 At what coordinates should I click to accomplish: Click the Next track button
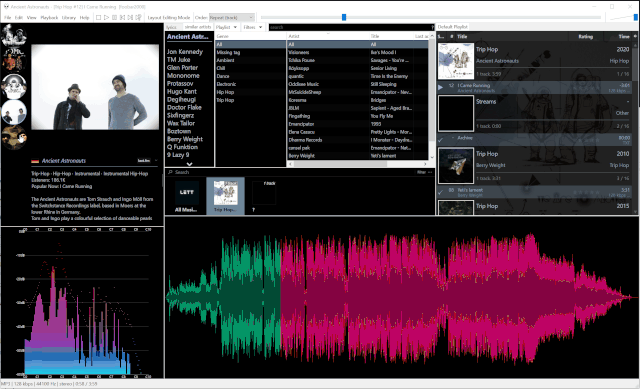point(130,18)
